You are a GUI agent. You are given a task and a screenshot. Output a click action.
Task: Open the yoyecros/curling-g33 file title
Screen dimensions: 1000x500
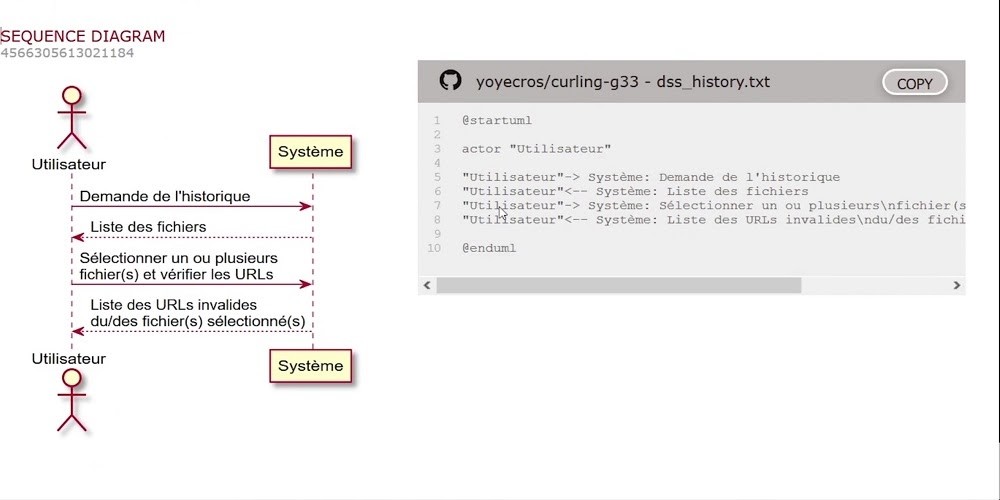[x=623, y=82]
